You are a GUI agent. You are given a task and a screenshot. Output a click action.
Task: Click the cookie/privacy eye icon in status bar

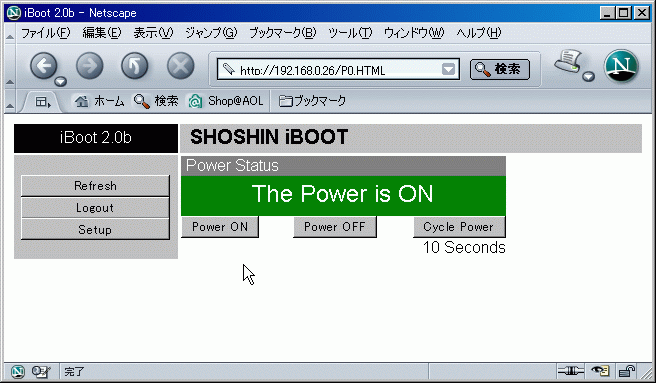click(600, 370)
